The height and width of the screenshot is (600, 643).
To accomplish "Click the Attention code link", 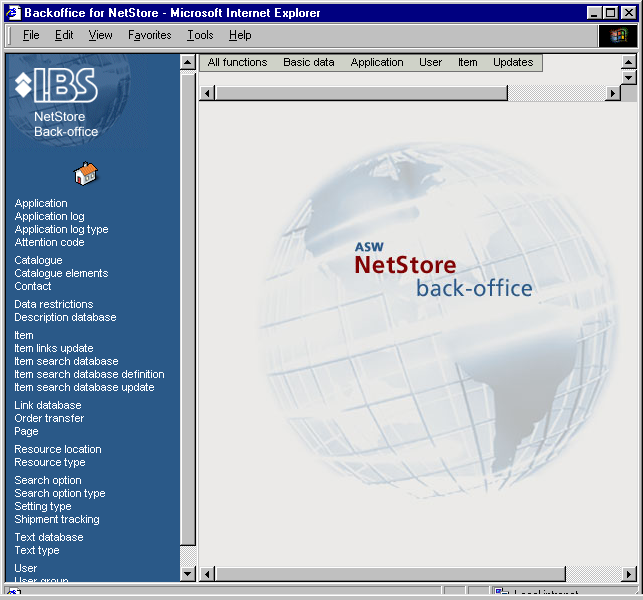I will [49, 242].
